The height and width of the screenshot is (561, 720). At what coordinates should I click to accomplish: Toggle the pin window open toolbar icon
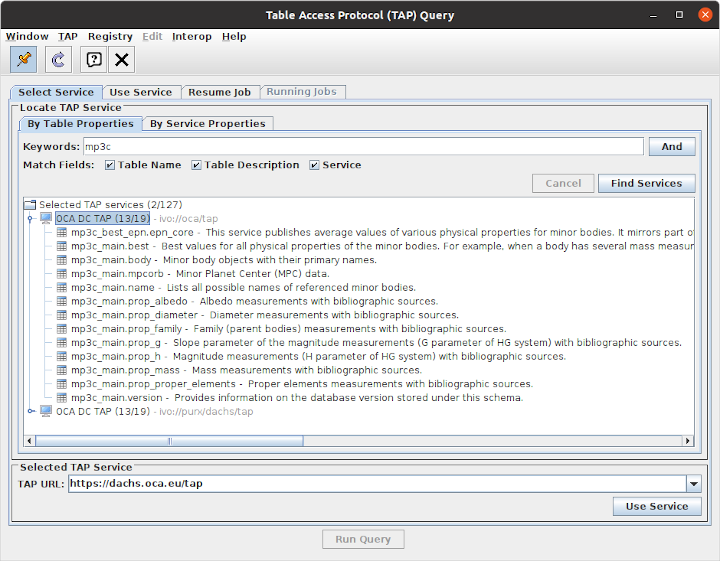coord(24,60)
